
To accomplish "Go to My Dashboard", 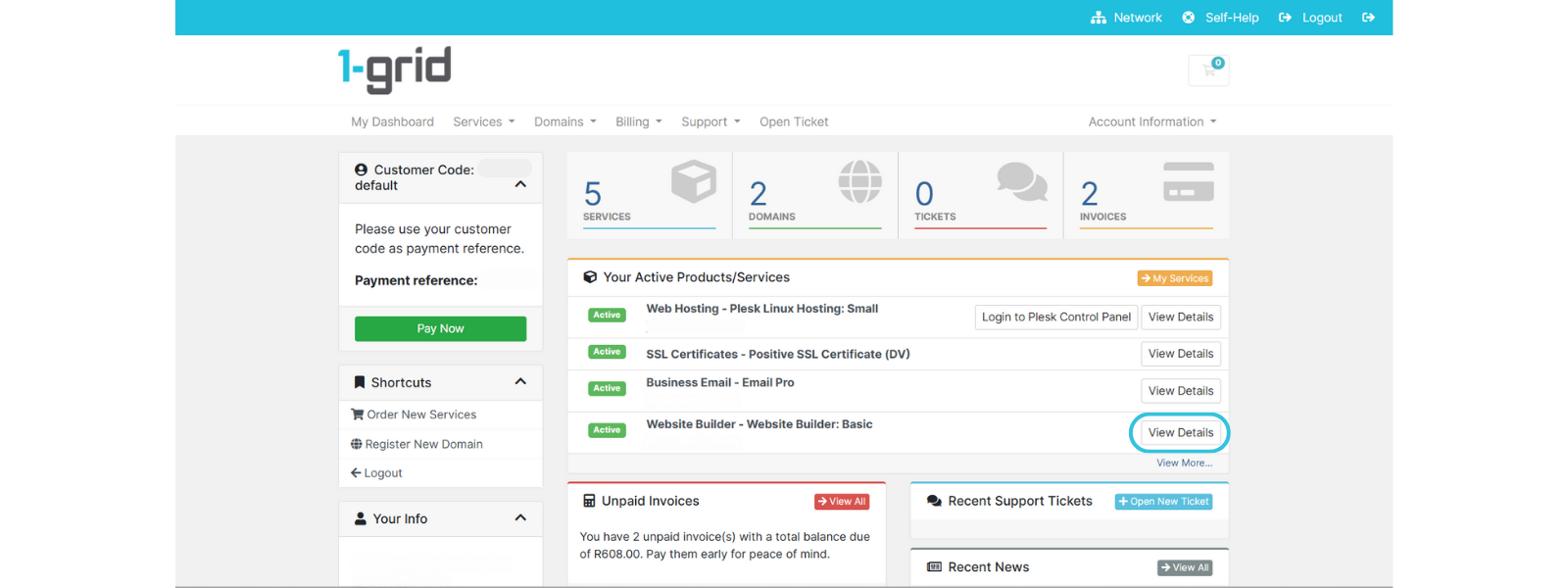I will (392, 122).
